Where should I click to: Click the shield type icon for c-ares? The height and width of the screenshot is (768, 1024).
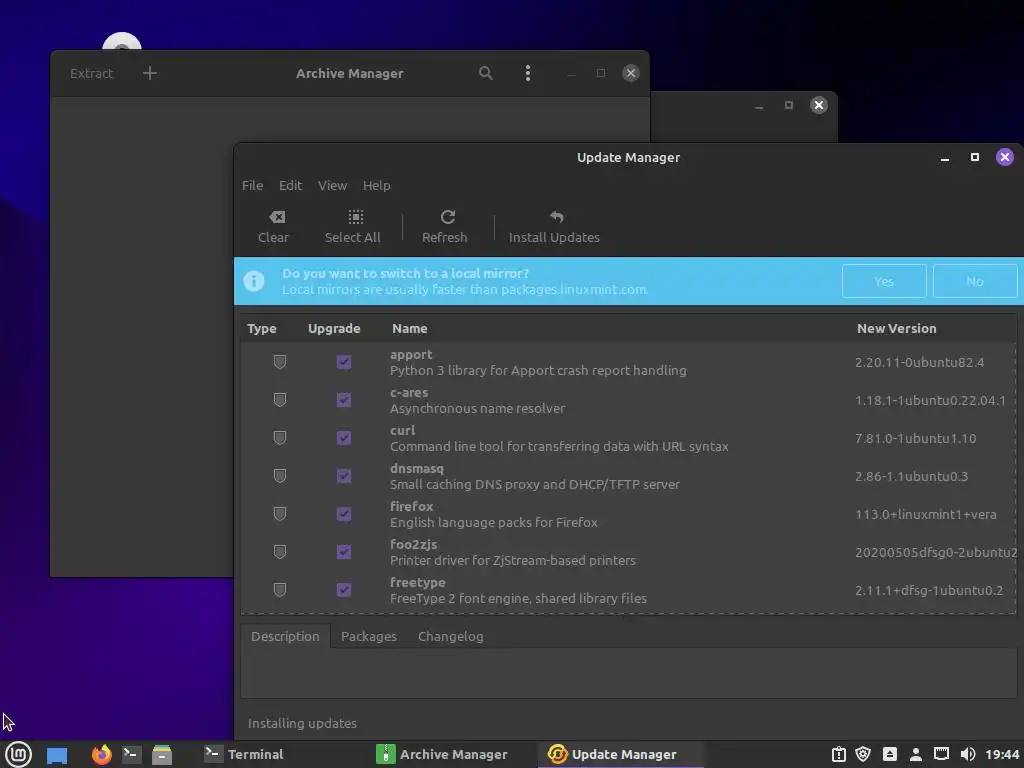coord(280,400)
